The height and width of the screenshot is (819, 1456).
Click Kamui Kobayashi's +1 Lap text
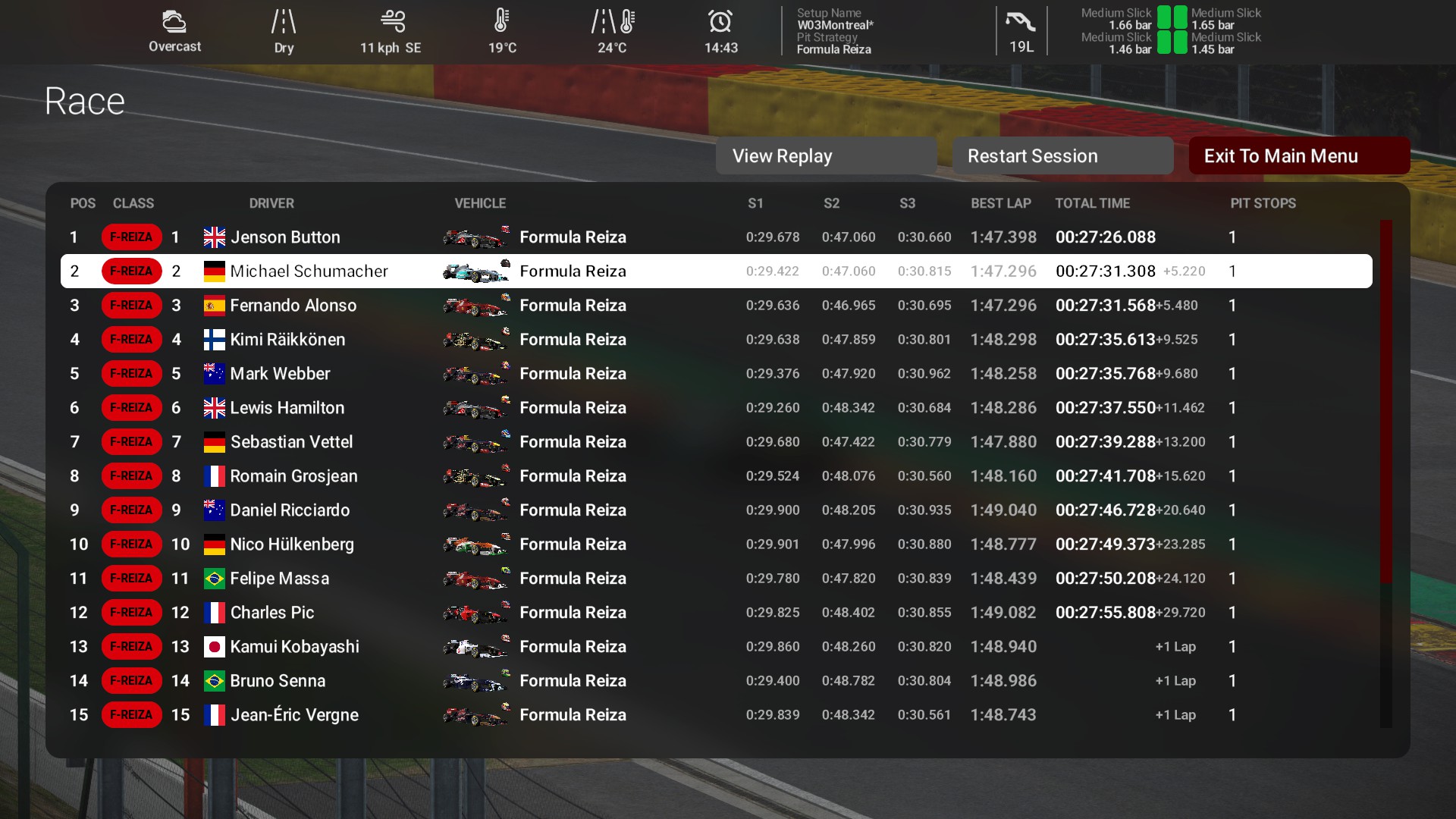tap(1175, 647)
